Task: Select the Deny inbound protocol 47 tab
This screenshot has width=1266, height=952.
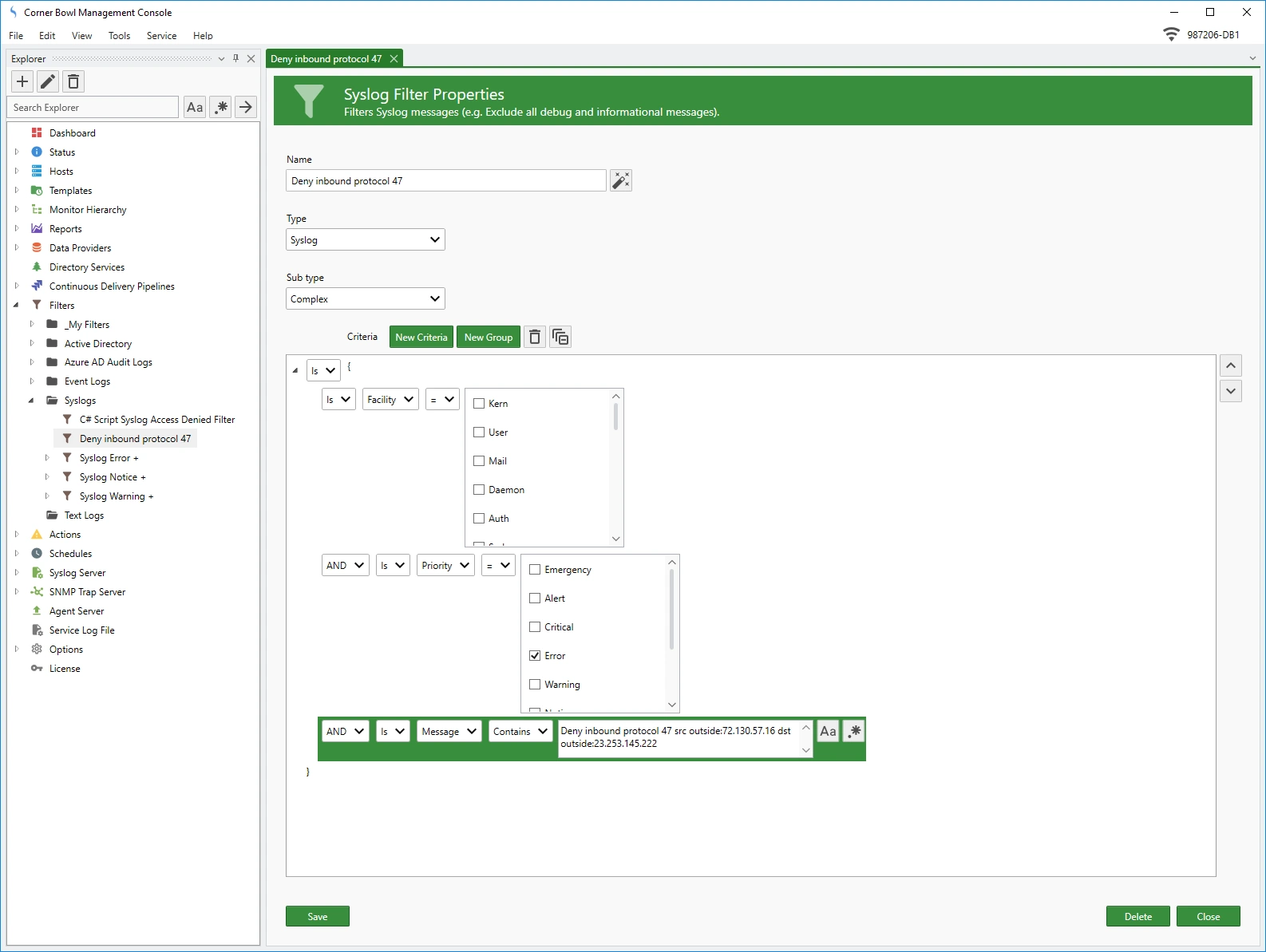Action: point(326,59)
